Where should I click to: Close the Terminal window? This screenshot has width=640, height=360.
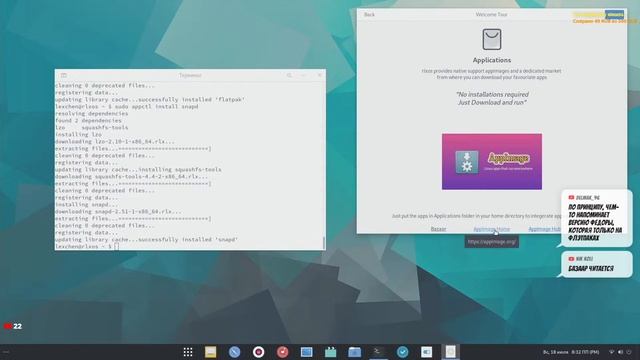319,76
